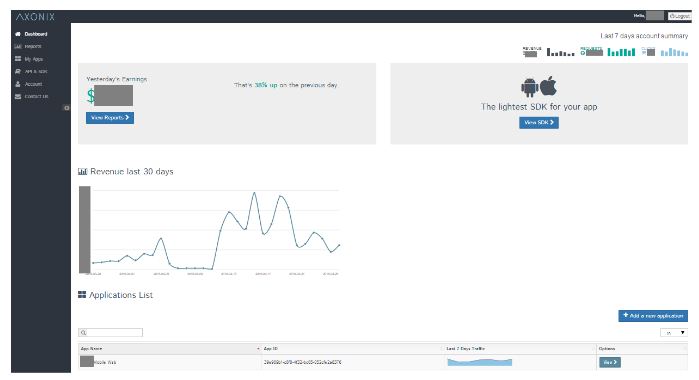699x380 pixels.
Task: Click the Options column header
Action: click(642, 349)
